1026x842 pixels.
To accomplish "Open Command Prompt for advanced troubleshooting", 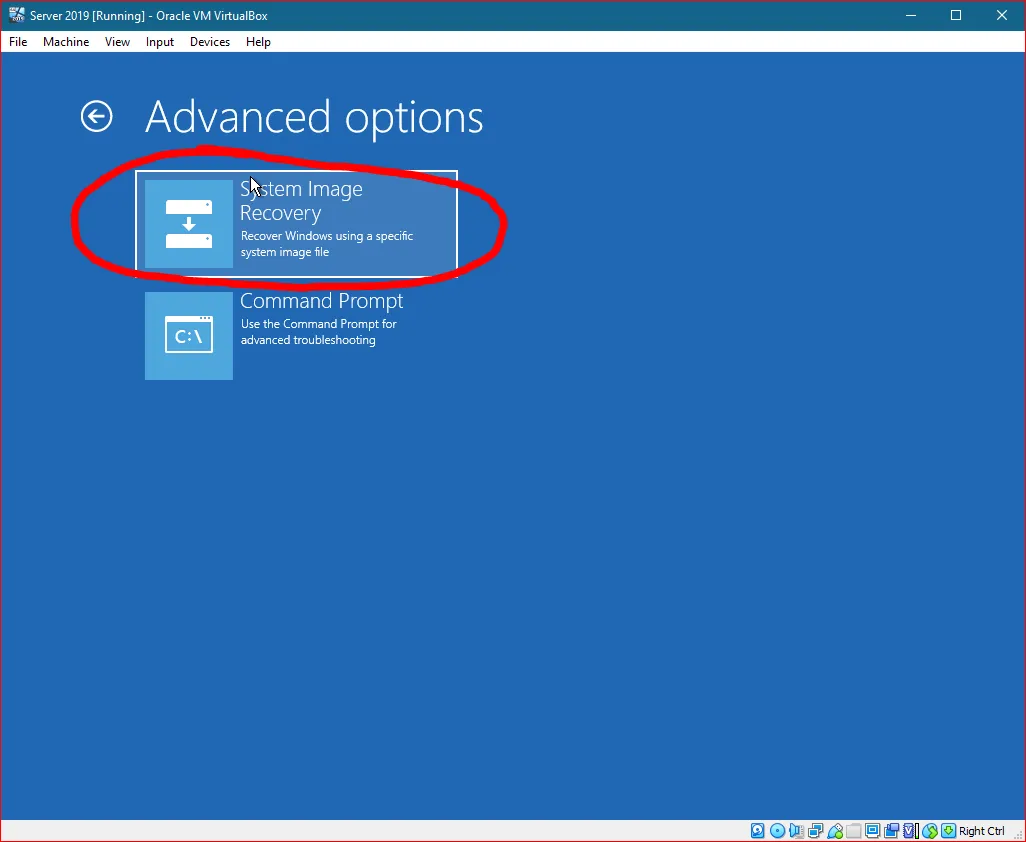I will pyautogui.click(x=300, y=336).
